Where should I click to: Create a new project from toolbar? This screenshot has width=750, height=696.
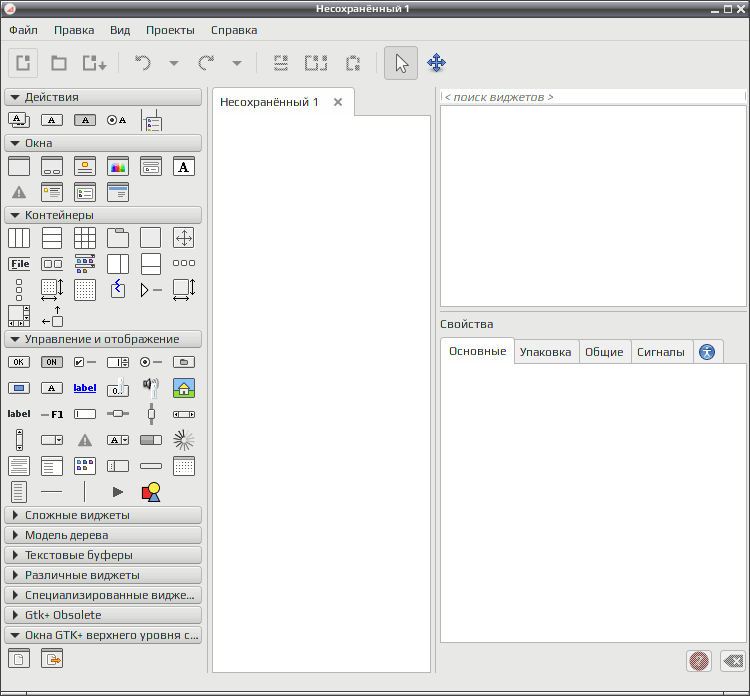23,63
